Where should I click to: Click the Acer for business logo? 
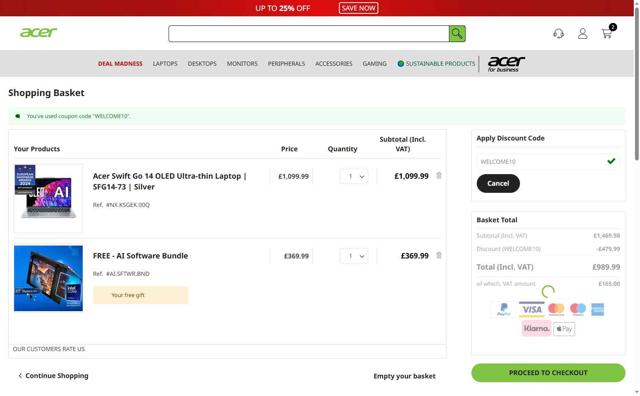pyautogui.click(x=506, y=64)
